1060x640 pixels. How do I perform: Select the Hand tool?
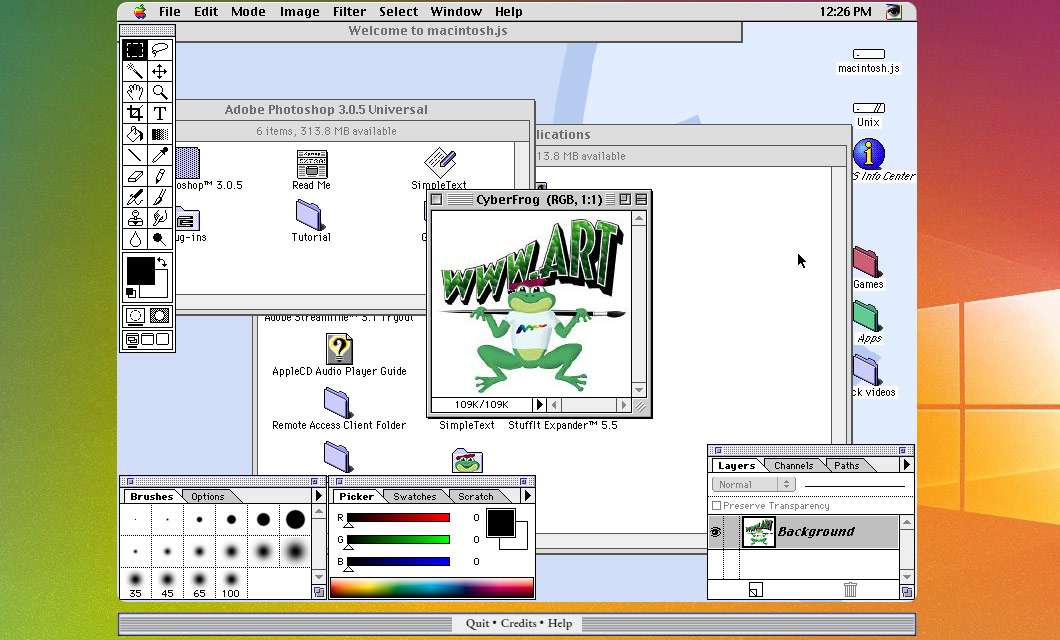(135, 92)
